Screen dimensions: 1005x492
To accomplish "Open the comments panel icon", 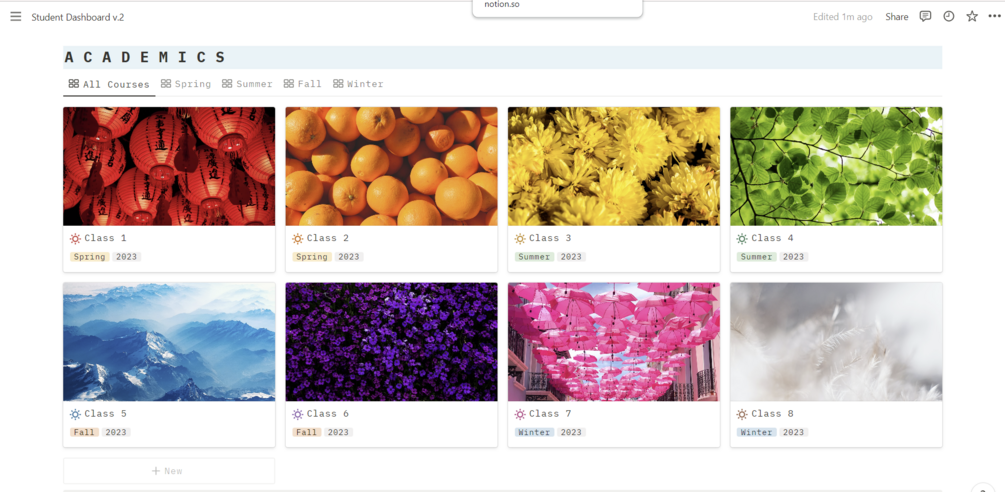I will point(925,17).
